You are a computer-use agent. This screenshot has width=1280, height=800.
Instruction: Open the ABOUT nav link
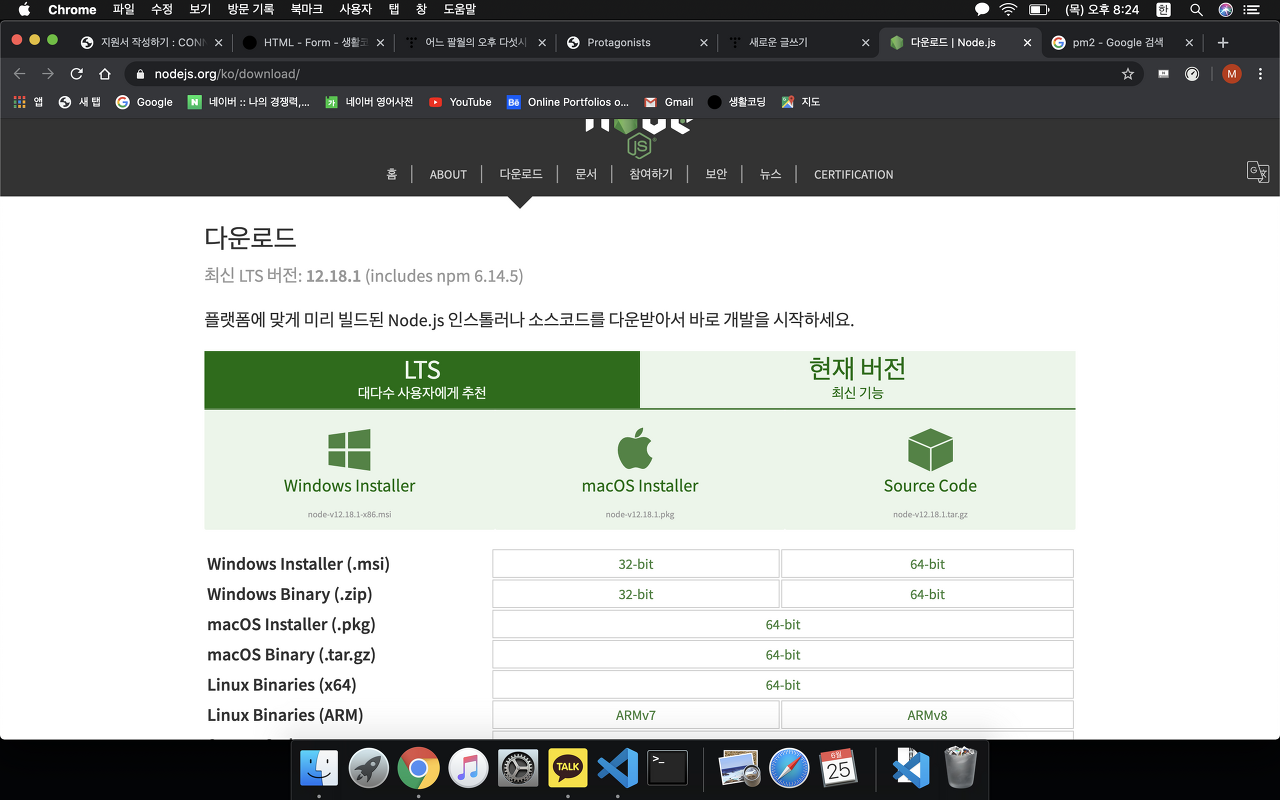448,174
